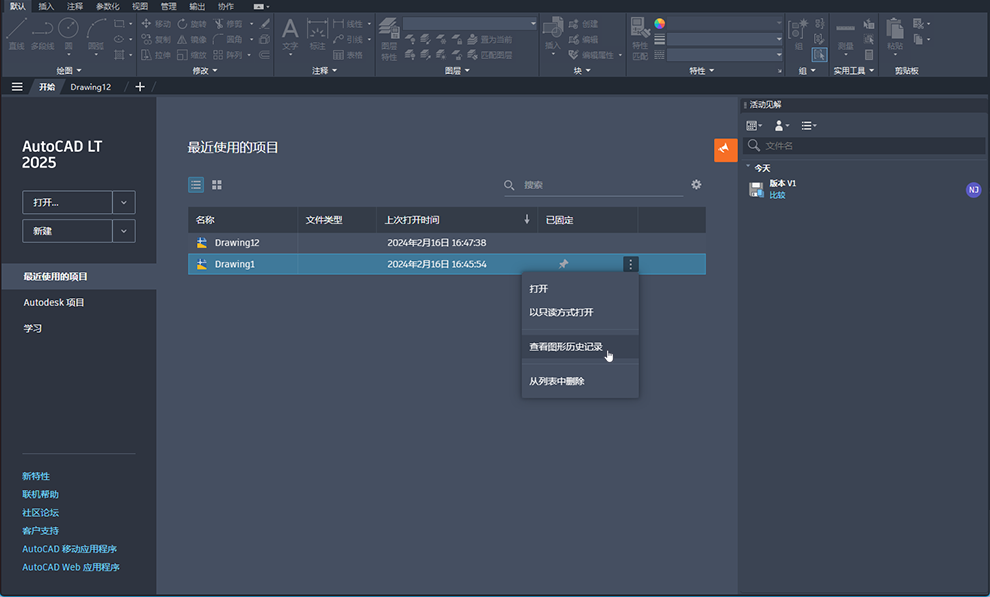
Task: Switch recent files to grid view
Action: pos(217,184)
